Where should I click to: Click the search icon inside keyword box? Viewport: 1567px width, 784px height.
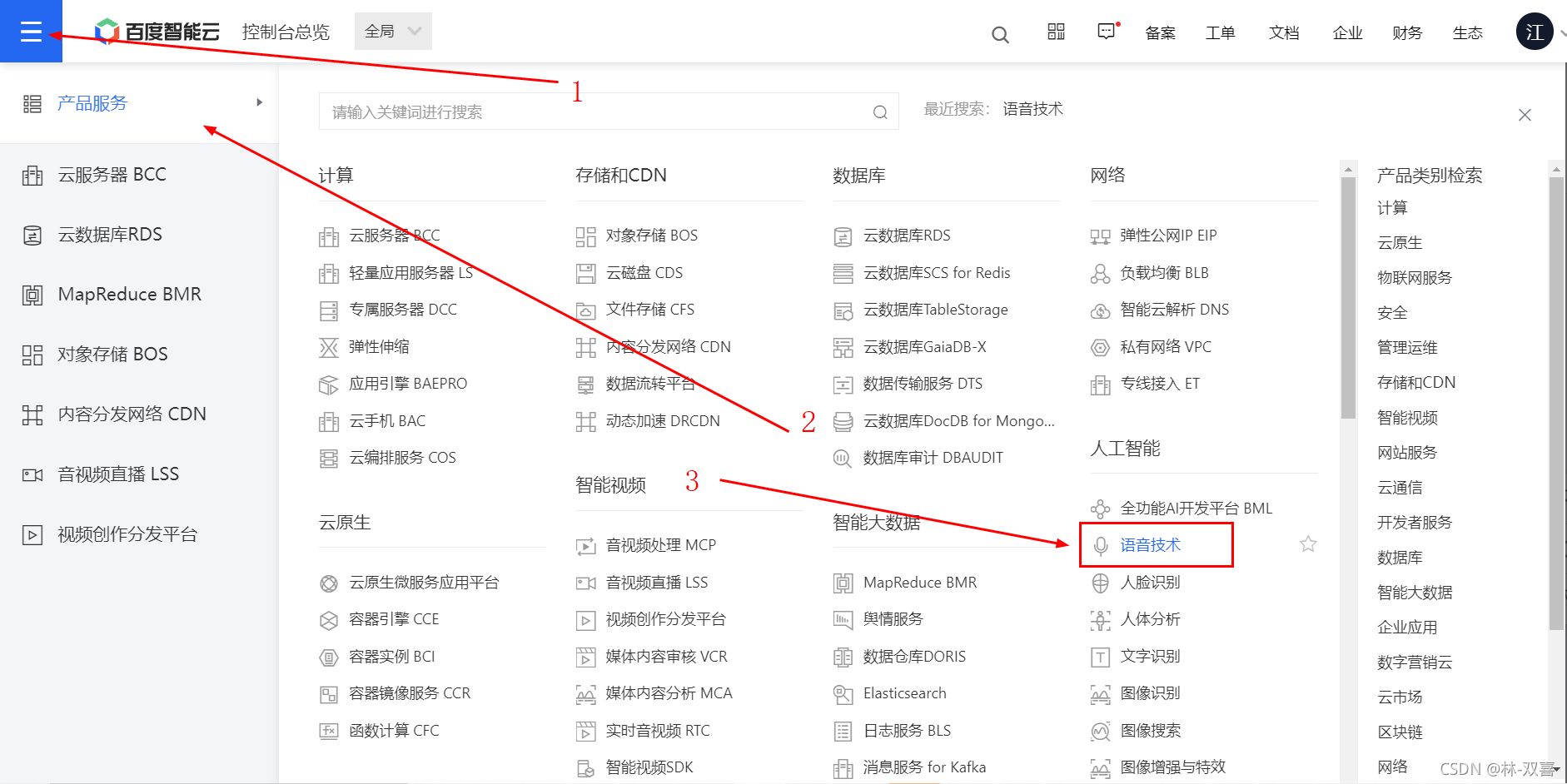[x=880, y=112]
